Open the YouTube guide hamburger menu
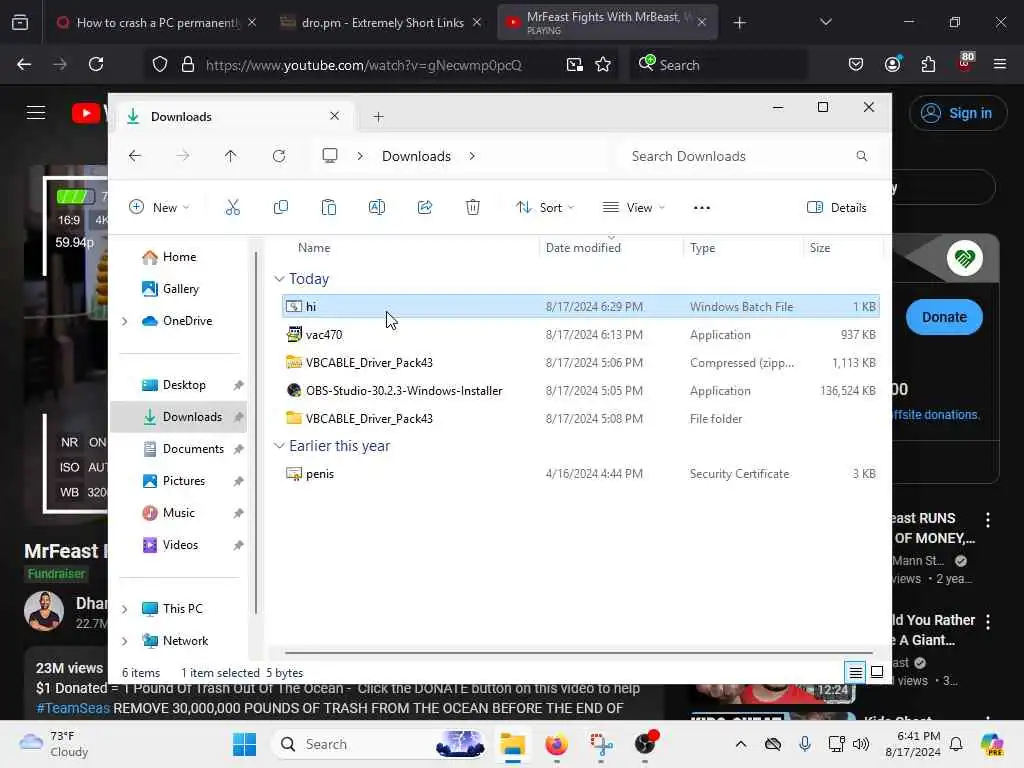The width and height of the screenshot is (1024, 768). (36, 113)
